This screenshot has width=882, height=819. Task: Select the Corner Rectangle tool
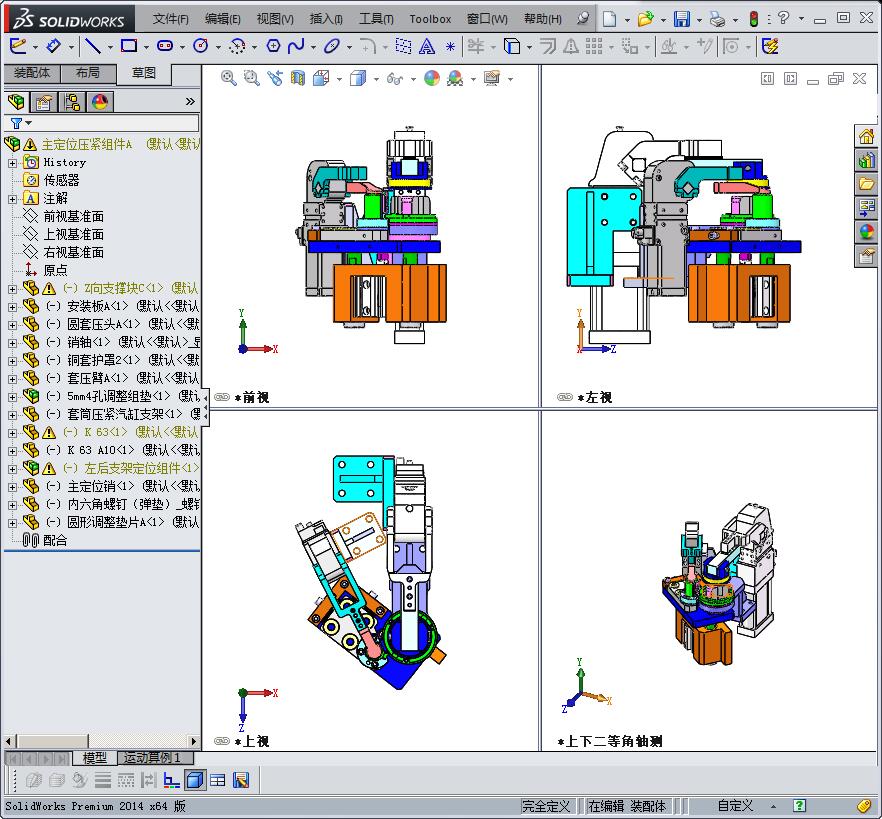[129, 46]
